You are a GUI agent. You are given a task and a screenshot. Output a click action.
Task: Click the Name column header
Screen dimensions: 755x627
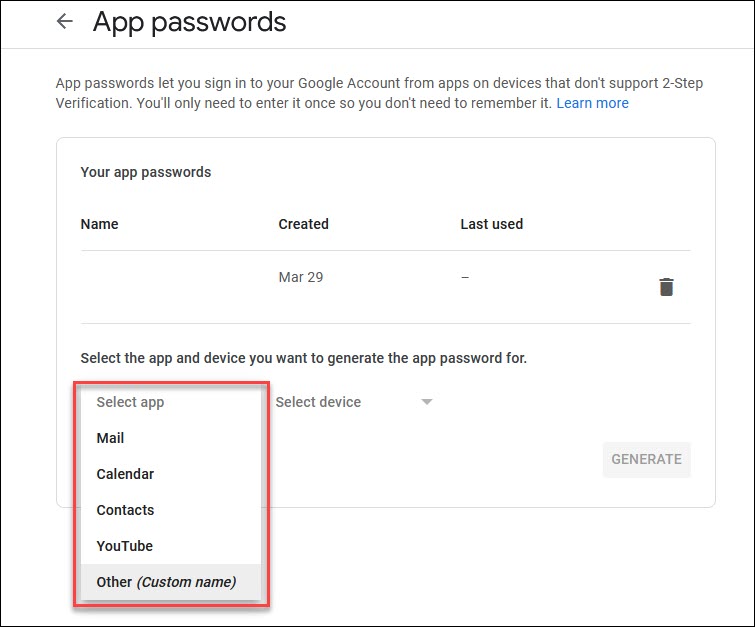(99, 224)
